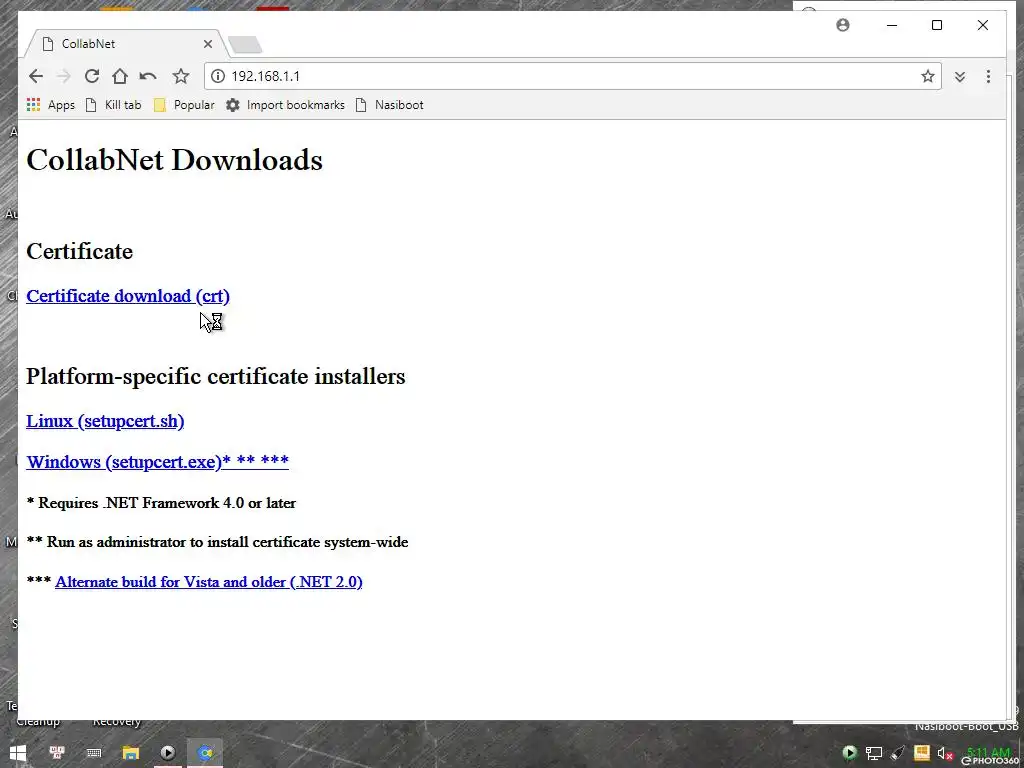
Task: Click the undo closed tab arrow icon
Action: click(x=148, y=76)
